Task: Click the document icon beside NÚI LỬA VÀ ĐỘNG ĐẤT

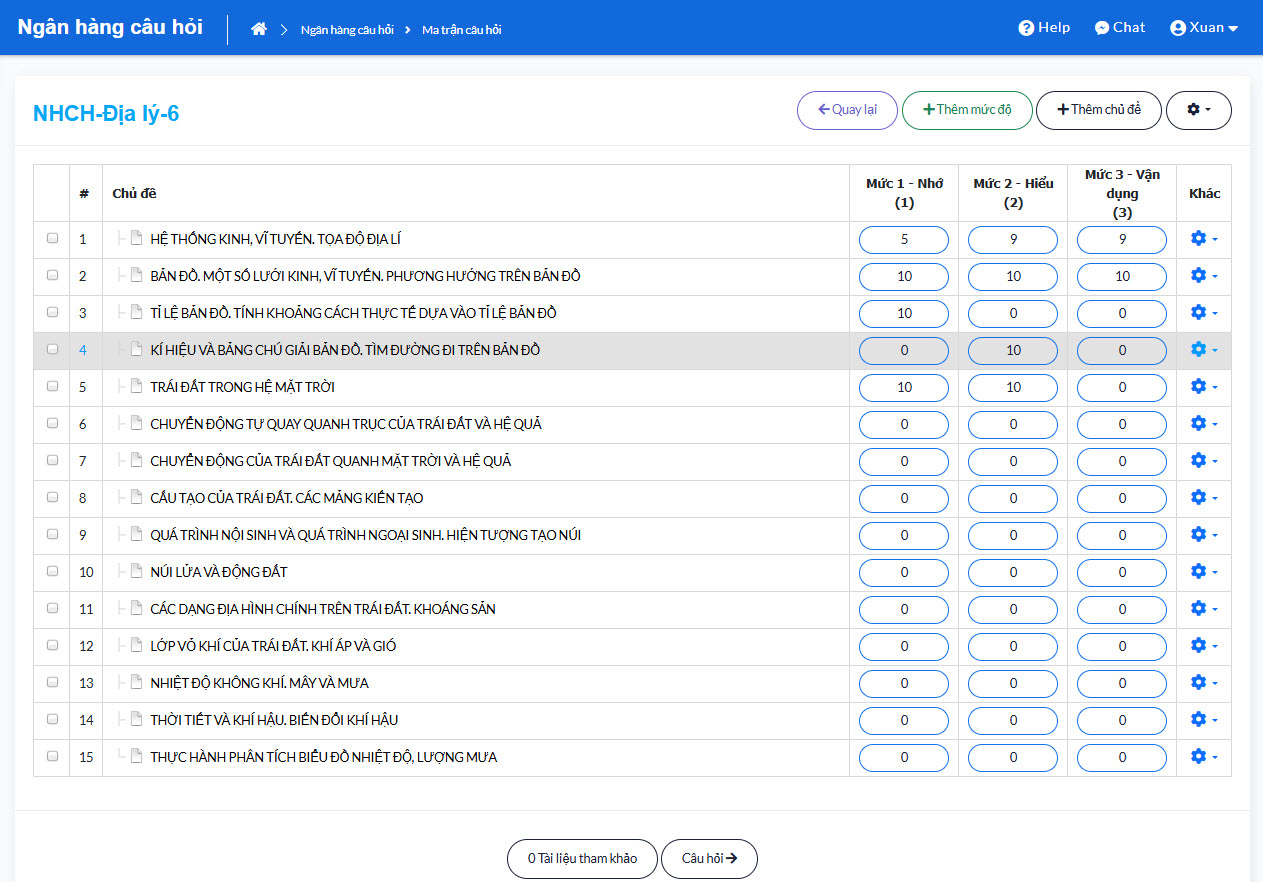Action: 137,572
